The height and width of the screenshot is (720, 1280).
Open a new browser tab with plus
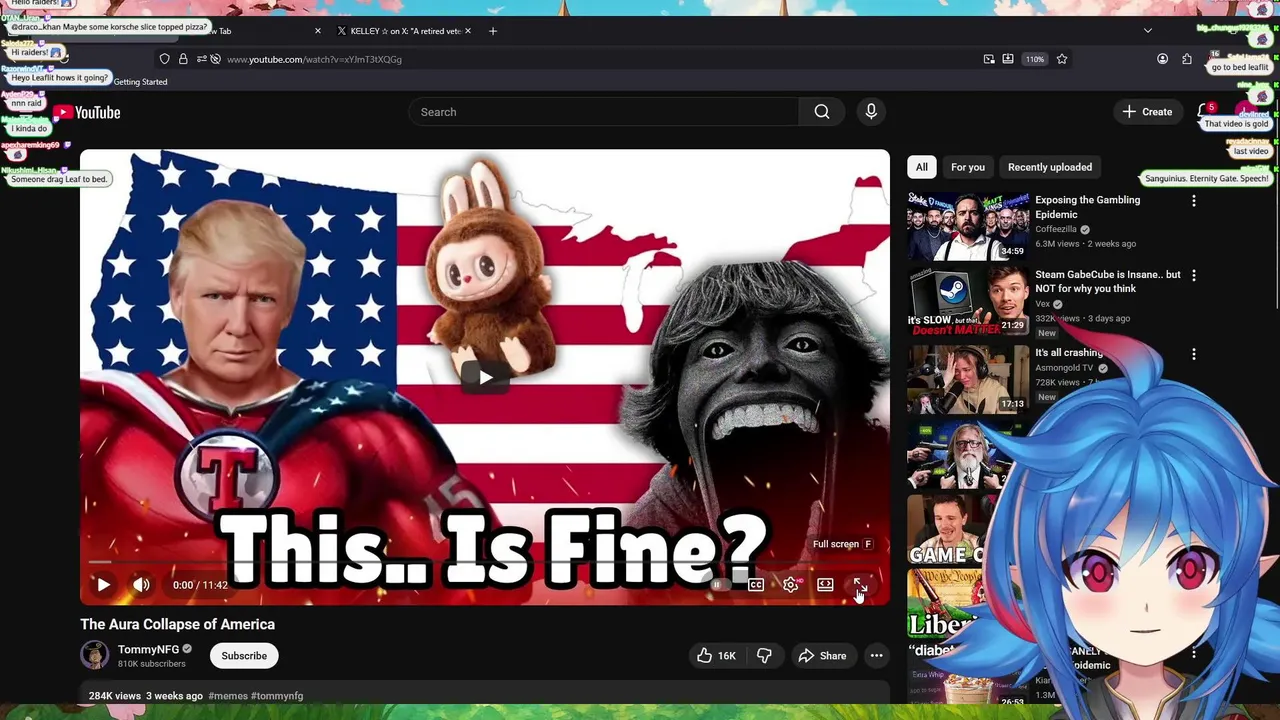(492, 31)
